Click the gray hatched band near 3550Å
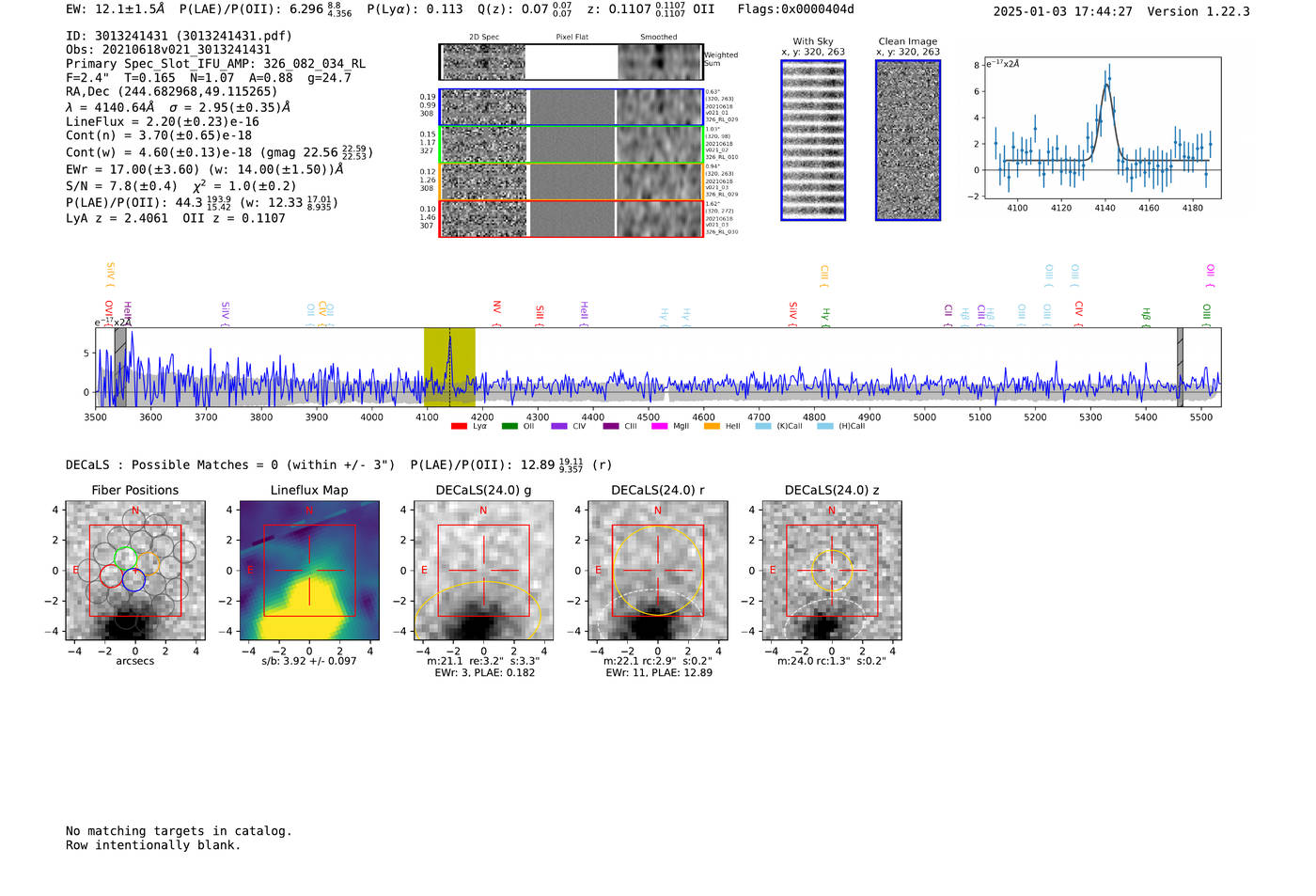The image size is (1316, 896). click(120, 367)
